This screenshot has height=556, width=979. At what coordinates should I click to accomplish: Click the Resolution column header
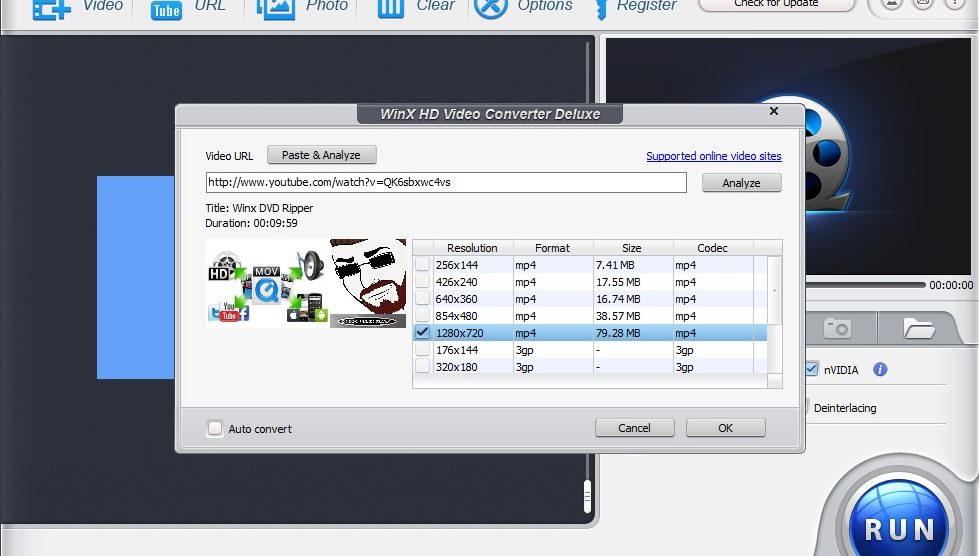click(472, 248)
